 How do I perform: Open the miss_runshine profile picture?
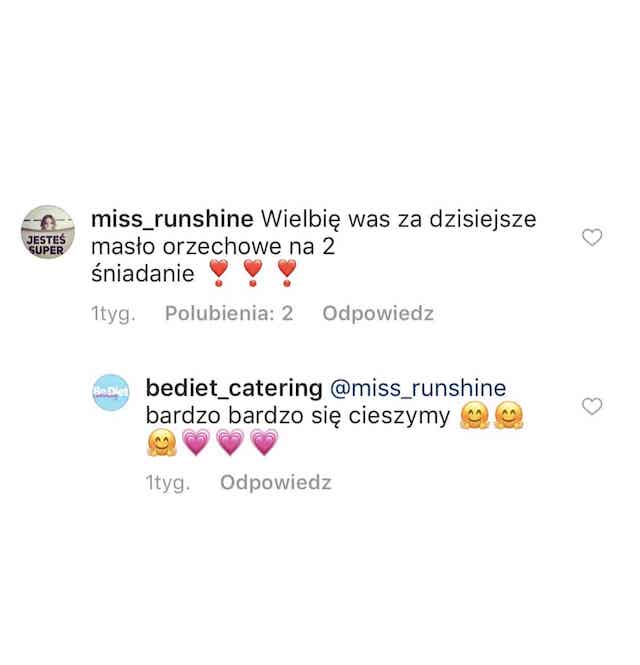coord(48,232)
